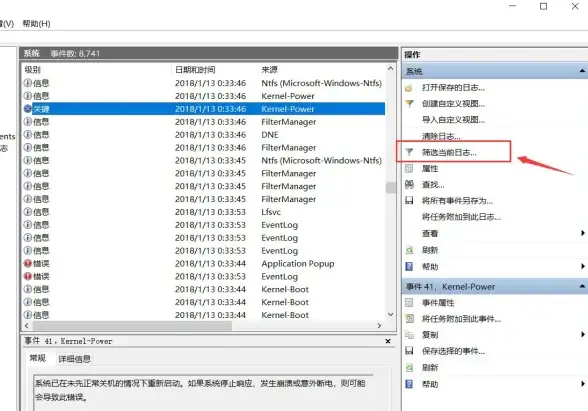Click the horizontal scroll left arrow

(x=26, y=326)
